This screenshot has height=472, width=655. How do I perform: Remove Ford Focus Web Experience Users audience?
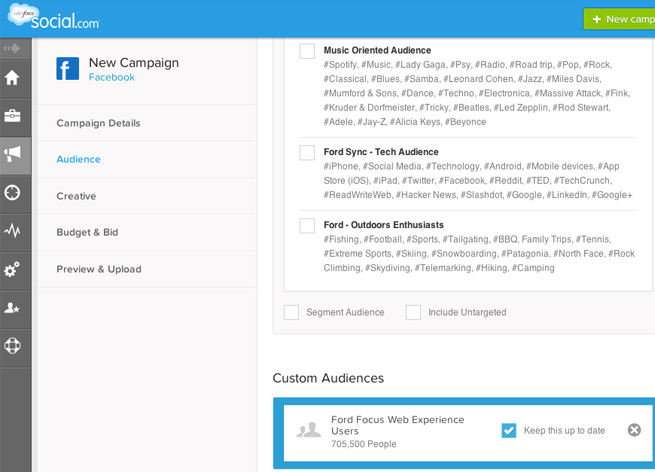click(x=634, y=430)
